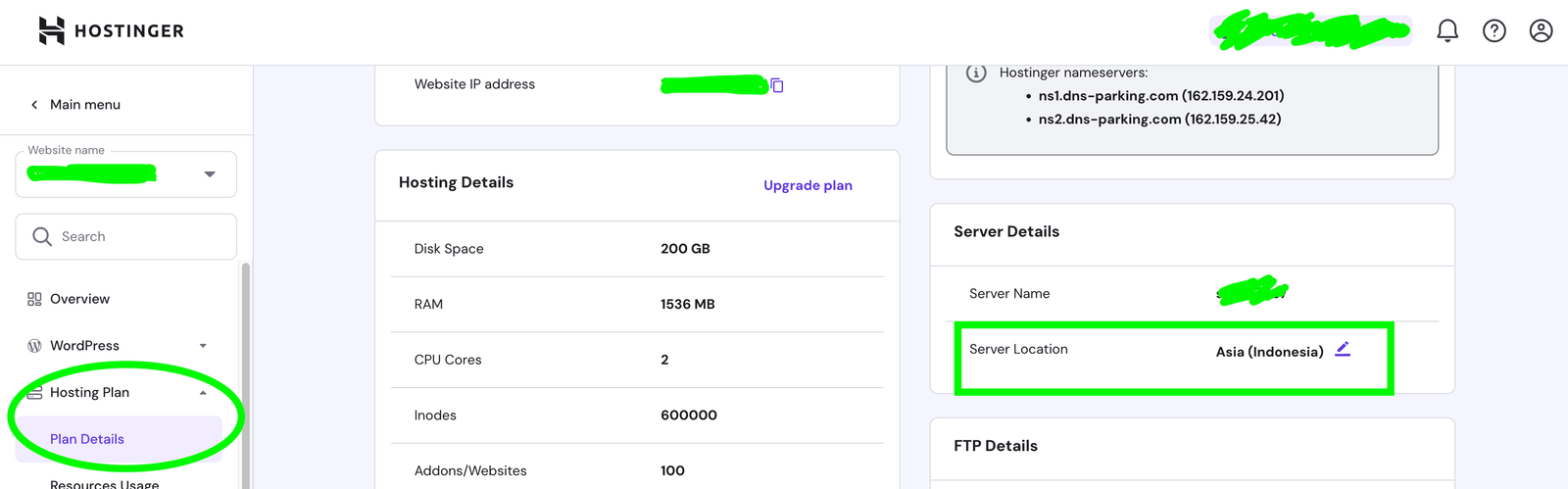Edit the server location with pencil icon
Image resolution: width=1568 pixels, height=489 pixels.
tap(1343, 349)
